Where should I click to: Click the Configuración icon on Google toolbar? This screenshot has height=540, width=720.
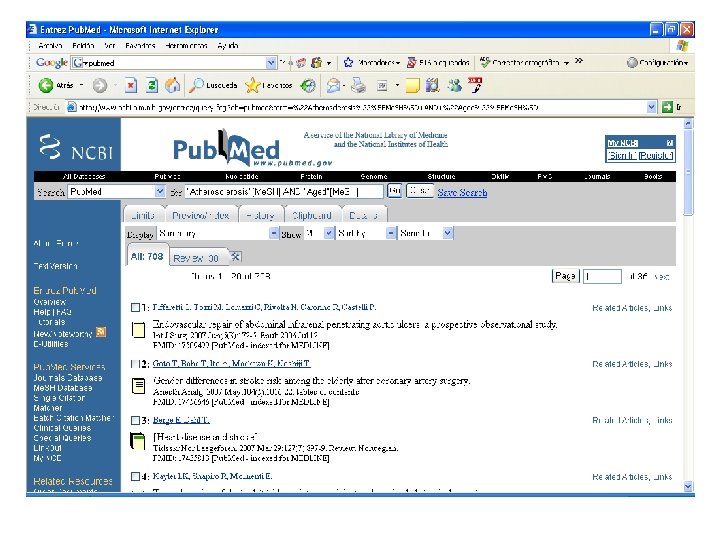(632, 62)
